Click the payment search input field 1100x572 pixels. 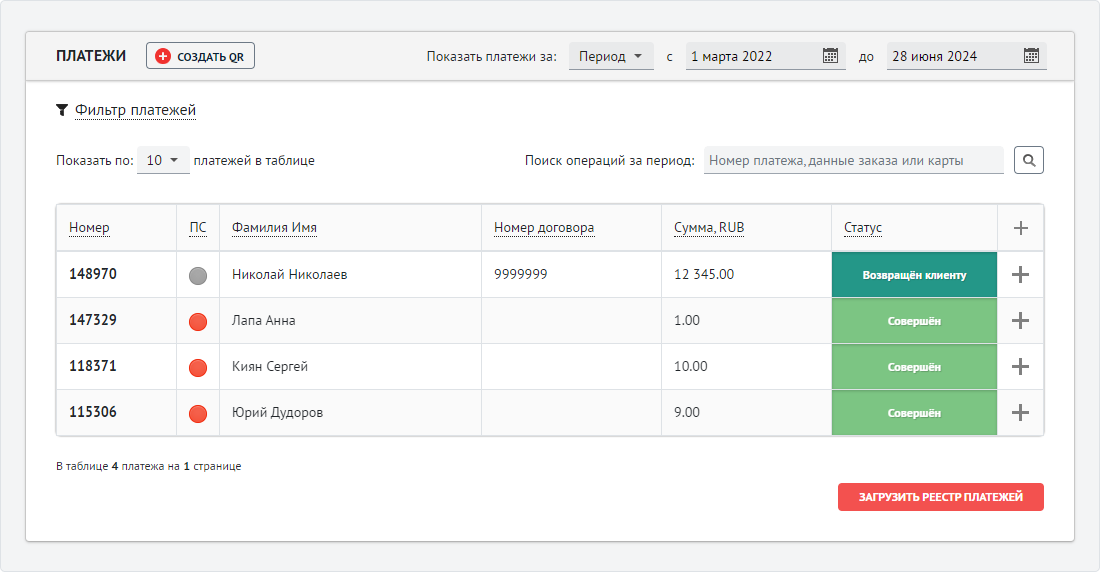coord(853,160)
